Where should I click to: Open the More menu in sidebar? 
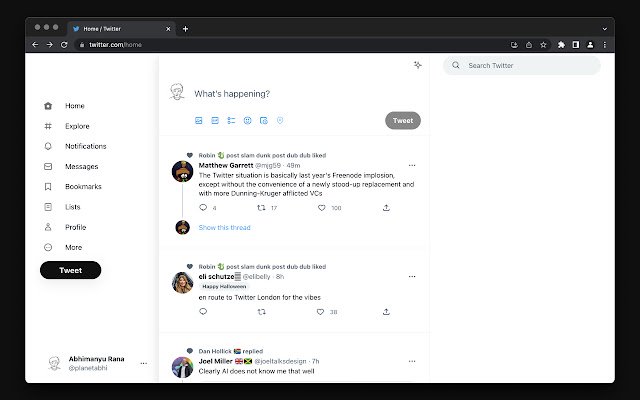click(x=63, y=247)
